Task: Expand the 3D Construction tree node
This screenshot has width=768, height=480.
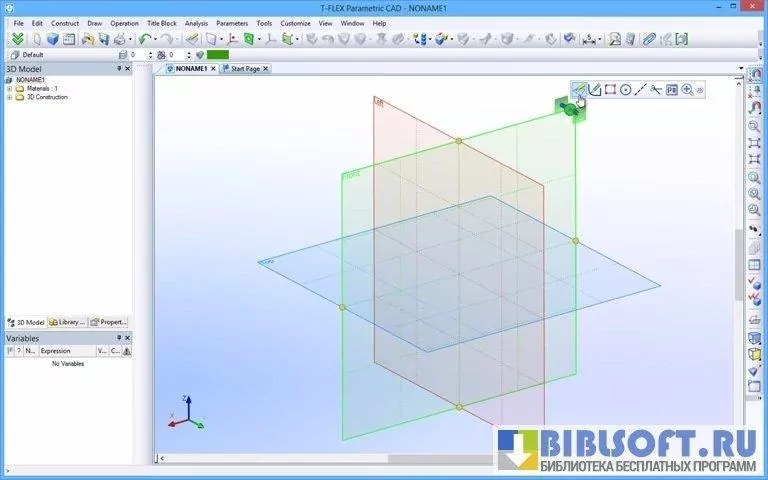Action: click(x=9, y=97)
